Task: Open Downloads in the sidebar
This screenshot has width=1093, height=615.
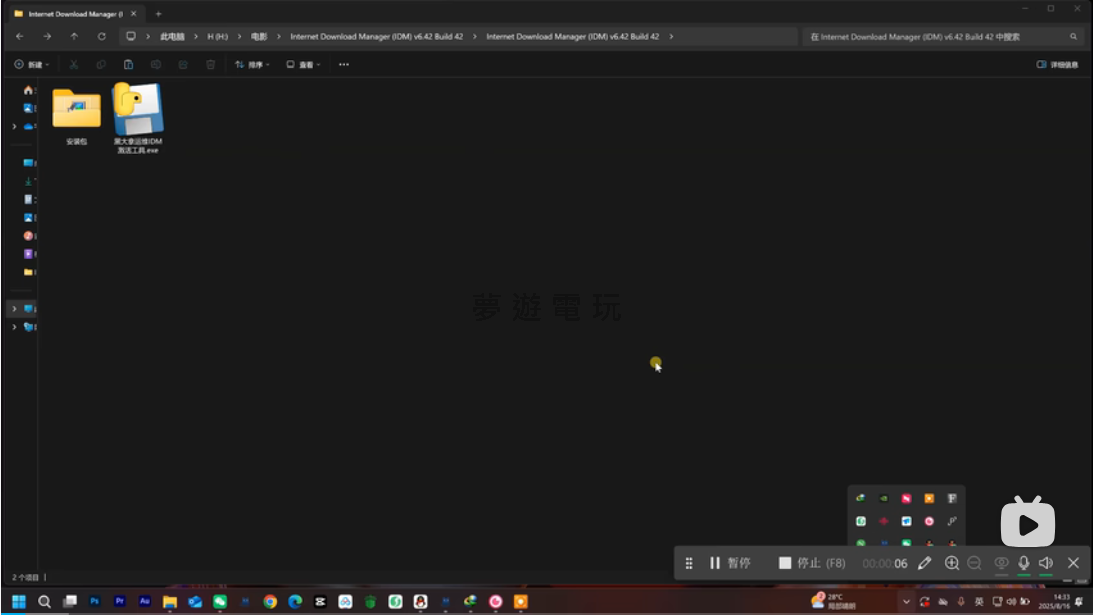Action: [x=29, y=181]
